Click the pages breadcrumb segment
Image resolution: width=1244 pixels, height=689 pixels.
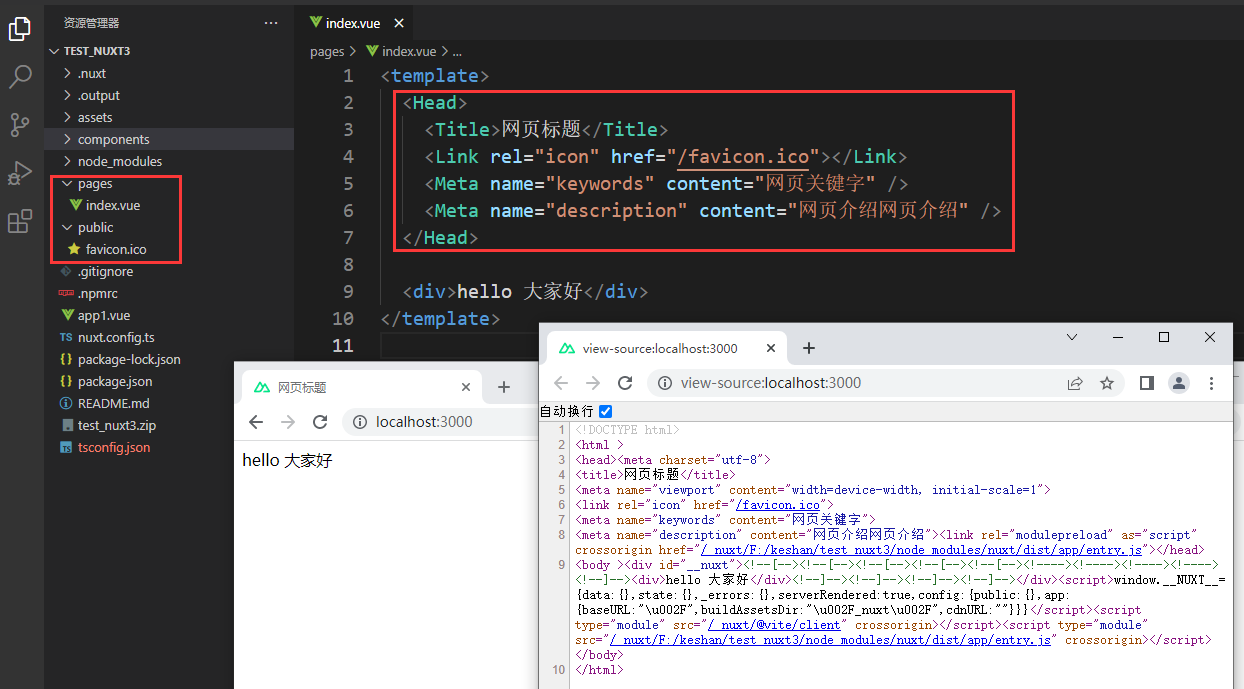click(x=326, y=51)
